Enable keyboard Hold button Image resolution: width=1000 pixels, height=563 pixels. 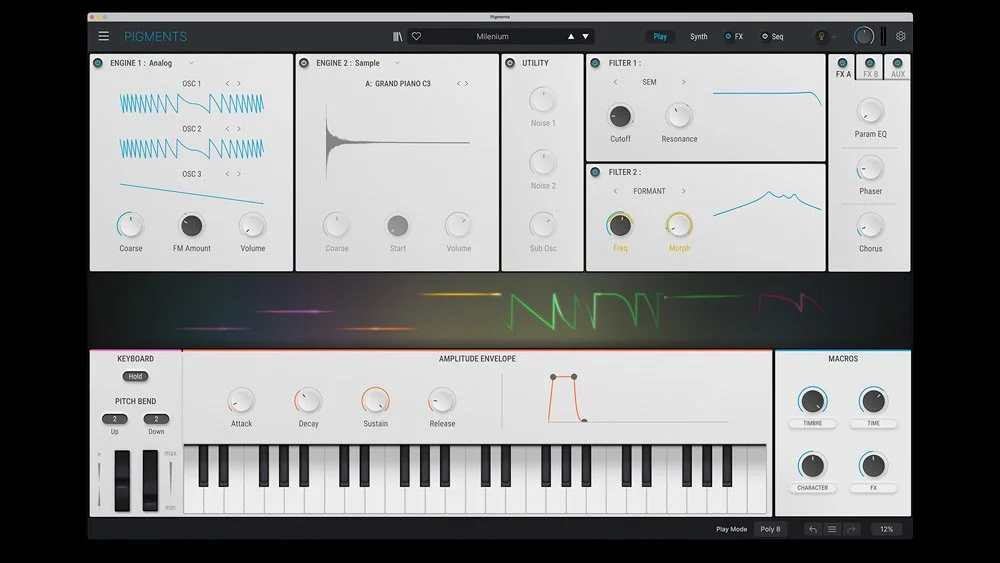[135, 376]
